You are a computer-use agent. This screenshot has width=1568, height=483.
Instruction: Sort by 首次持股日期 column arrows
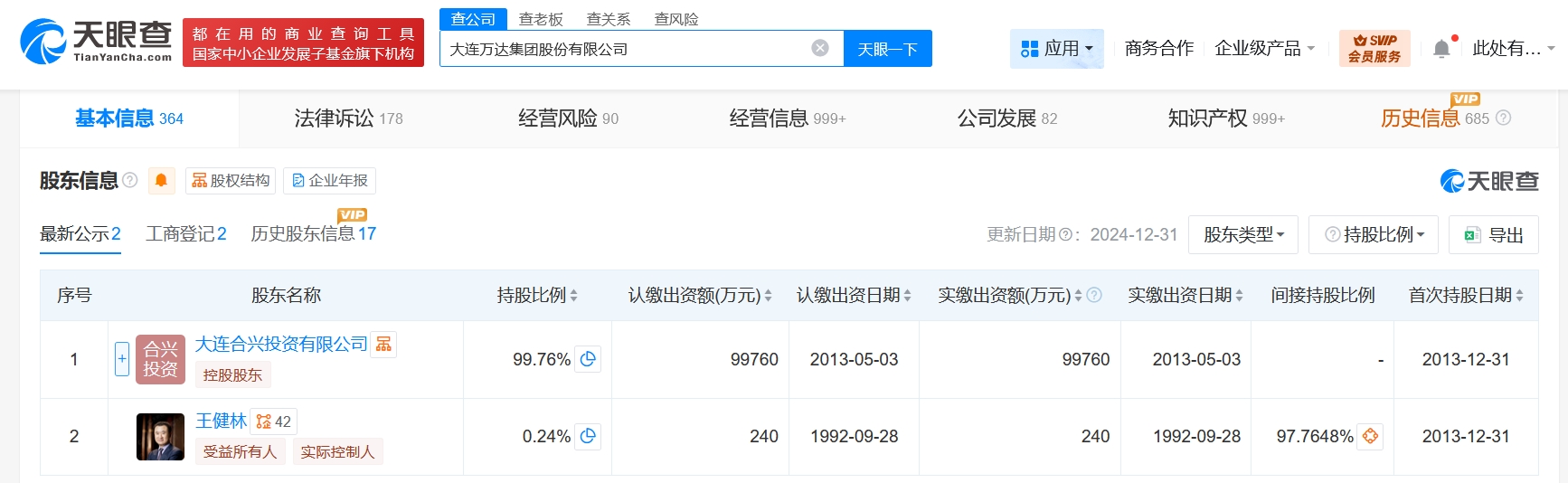pyautogui.click(x=1519, y=296)
